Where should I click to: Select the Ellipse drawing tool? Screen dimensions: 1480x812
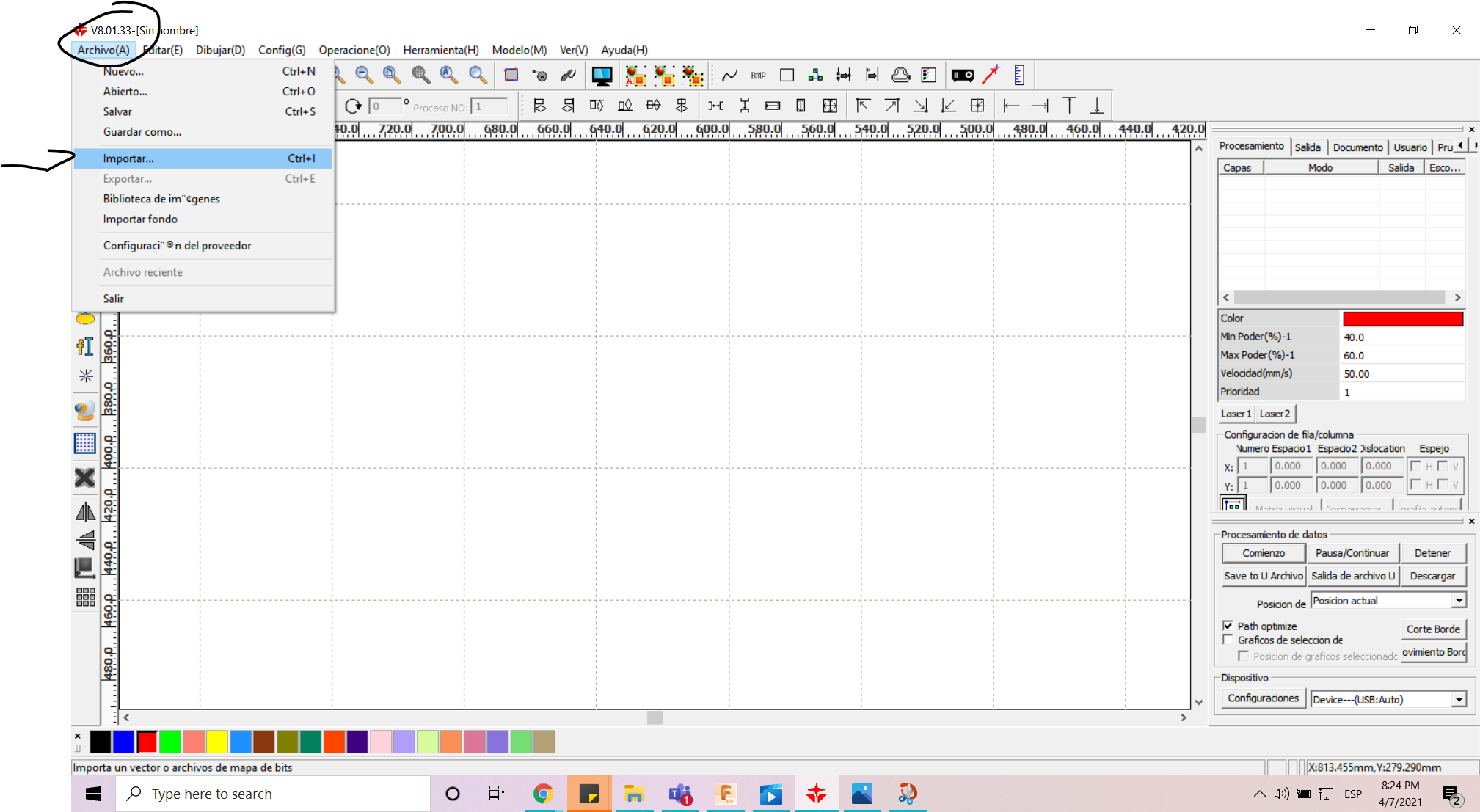tap(85, 319)
